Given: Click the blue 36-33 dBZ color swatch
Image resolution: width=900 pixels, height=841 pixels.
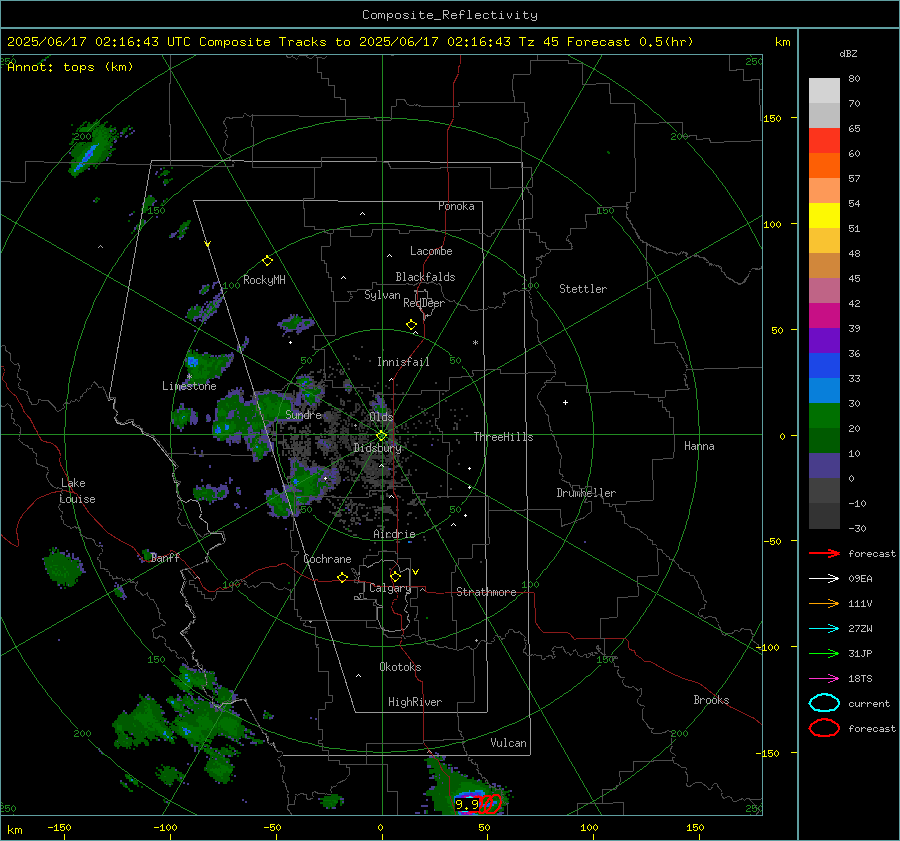Looking at the screenshot, I should pyautogui.click(x=824, y=366).
